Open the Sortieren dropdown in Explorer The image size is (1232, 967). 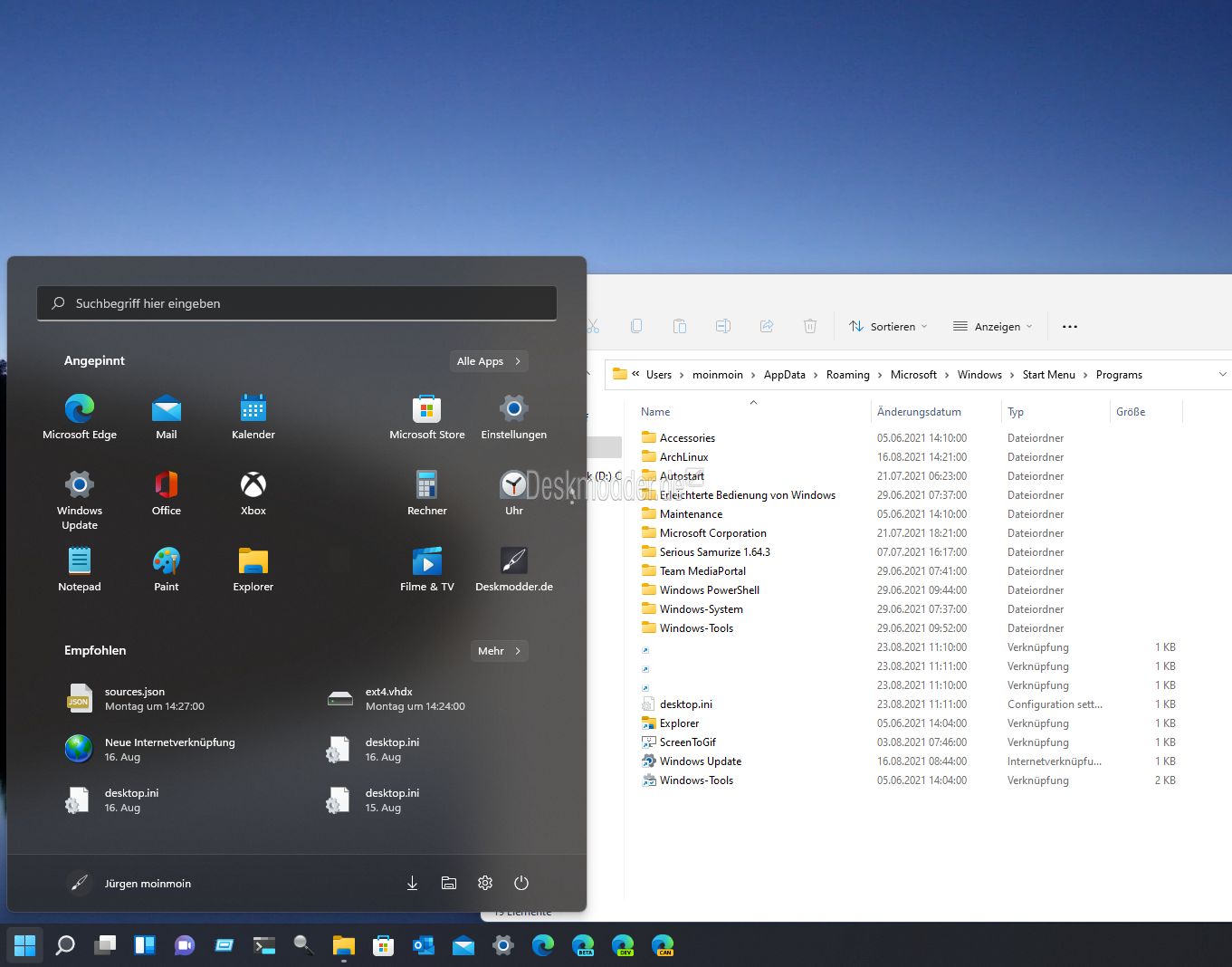point(888,326)
